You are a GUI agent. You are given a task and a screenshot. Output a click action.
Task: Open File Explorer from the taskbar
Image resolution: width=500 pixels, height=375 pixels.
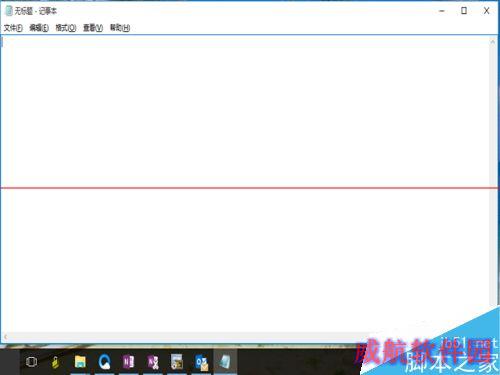80,362
